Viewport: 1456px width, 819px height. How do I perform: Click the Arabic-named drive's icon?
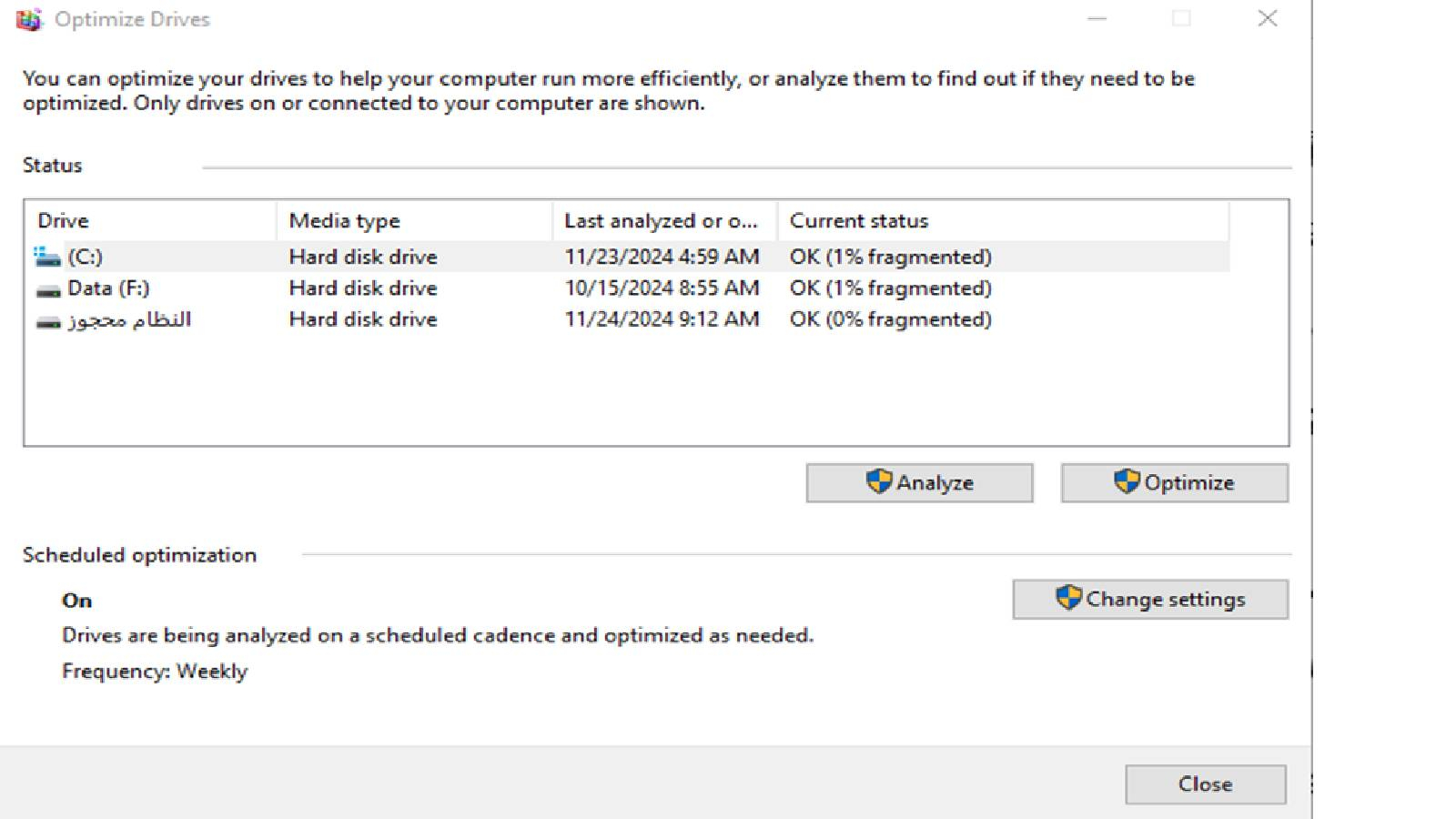coord(48,322)
